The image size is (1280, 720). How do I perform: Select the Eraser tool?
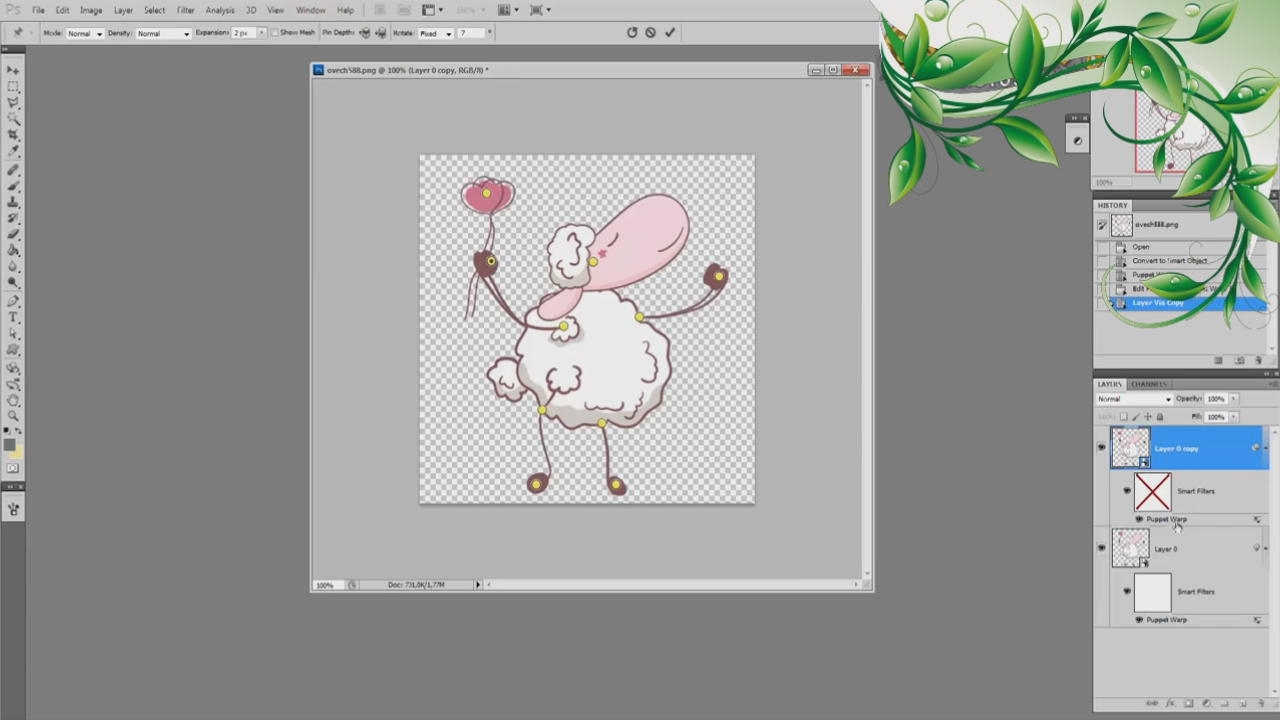13,234
